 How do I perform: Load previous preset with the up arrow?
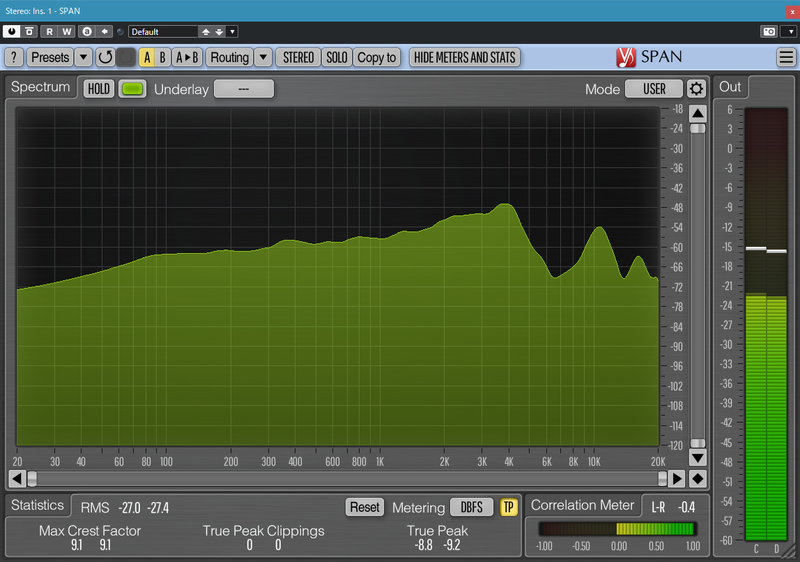coord(206,32)
